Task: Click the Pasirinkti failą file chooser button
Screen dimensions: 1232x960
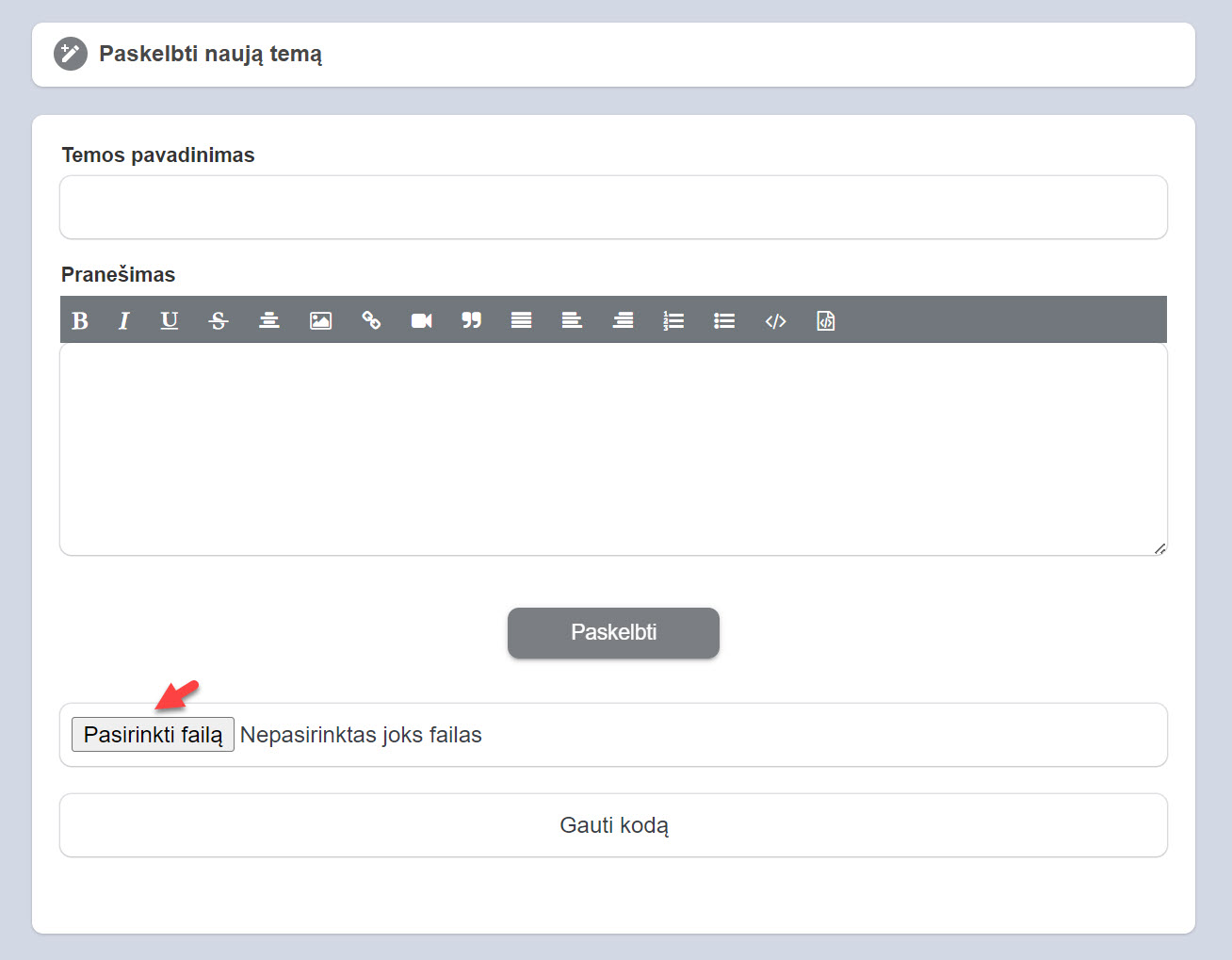Action: (153, 735)
